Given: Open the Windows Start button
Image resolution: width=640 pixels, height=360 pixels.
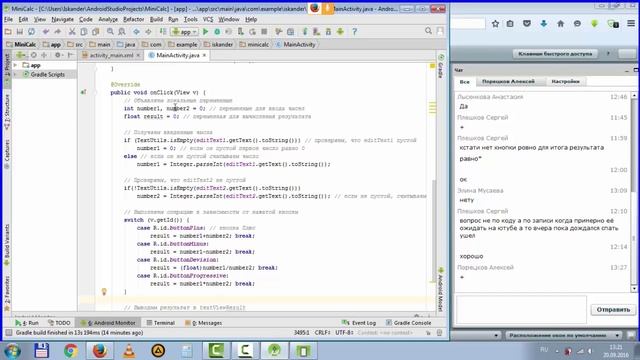Looking at the screenshot, I should [12, 351].
